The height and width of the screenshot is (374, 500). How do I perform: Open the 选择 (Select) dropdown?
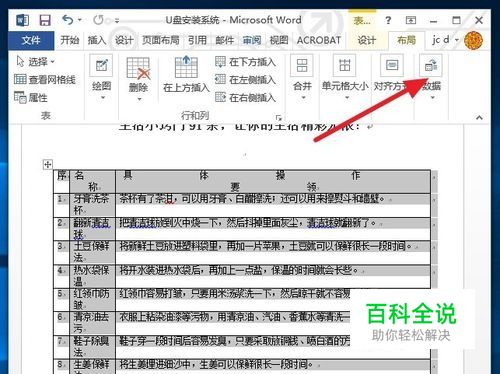click(x=35, y=61)
